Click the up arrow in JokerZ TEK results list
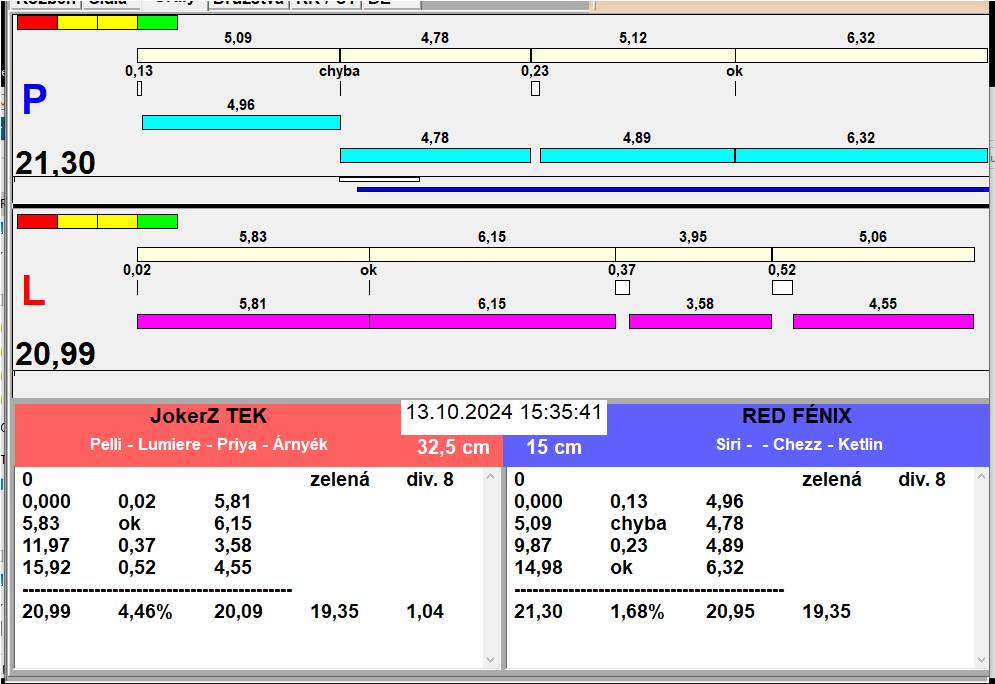This screenshot has width=995, height=684. pos(491,476)
